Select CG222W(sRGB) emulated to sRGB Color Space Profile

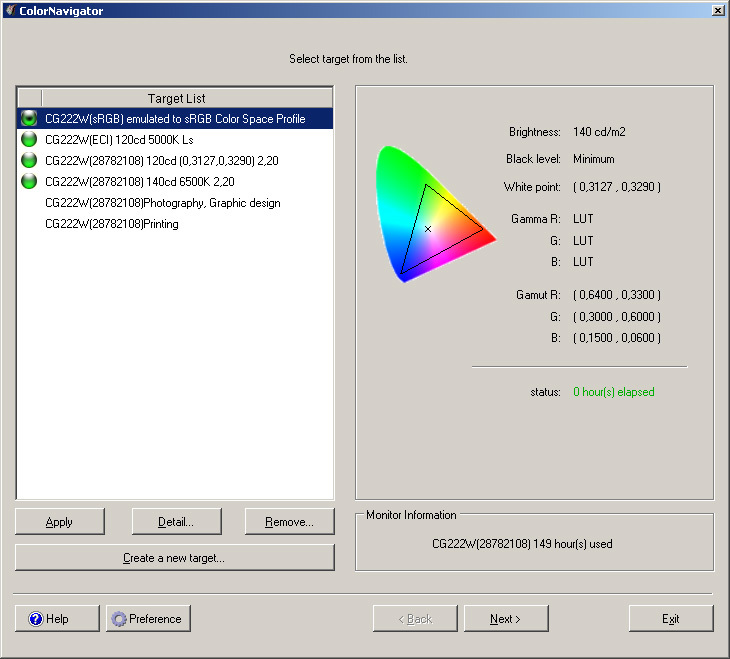[x=175, y=119]
